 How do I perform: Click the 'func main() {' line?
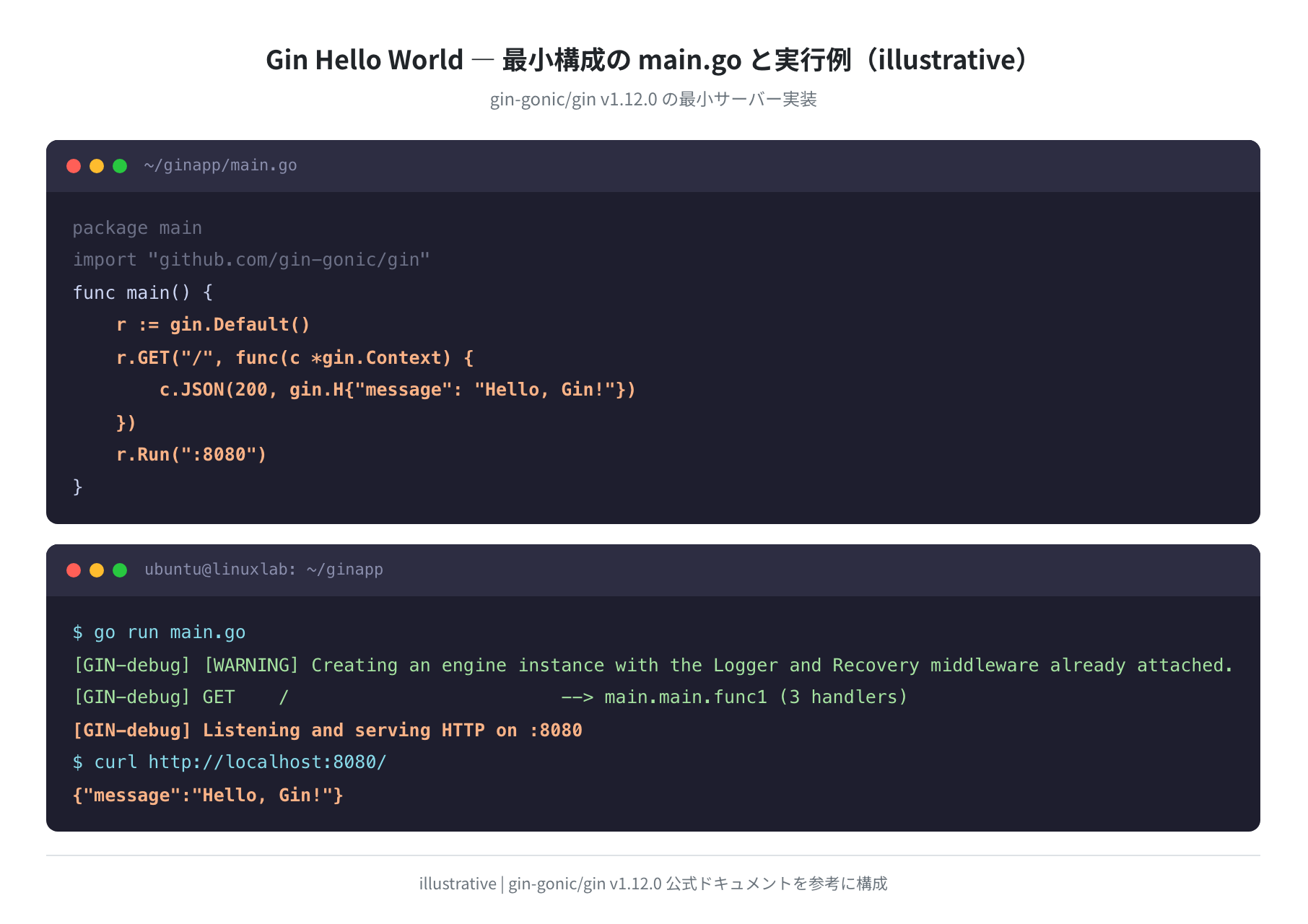[x=143, y=292]
